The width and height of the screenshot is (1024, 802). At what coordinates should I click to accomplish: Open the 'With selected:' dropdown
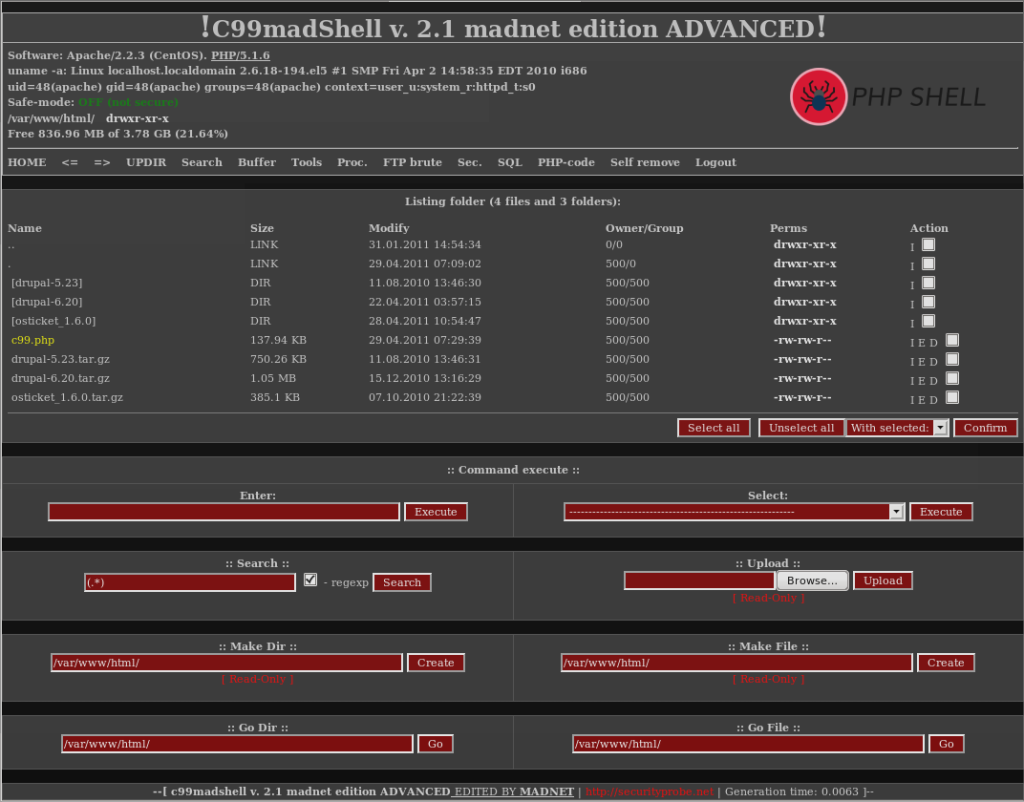[898, 428]
